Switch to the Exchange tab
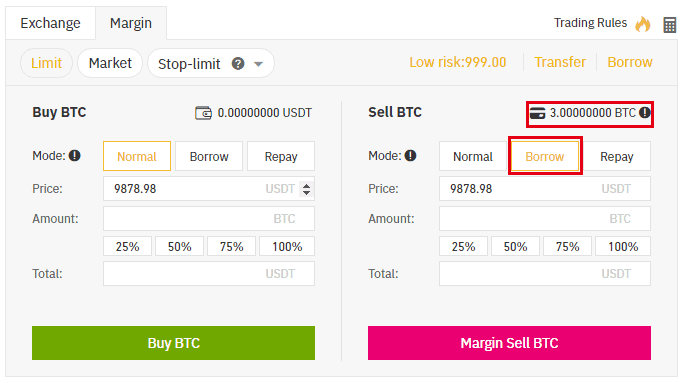Screen dimensions: 682x383 (x=50, y=23)
